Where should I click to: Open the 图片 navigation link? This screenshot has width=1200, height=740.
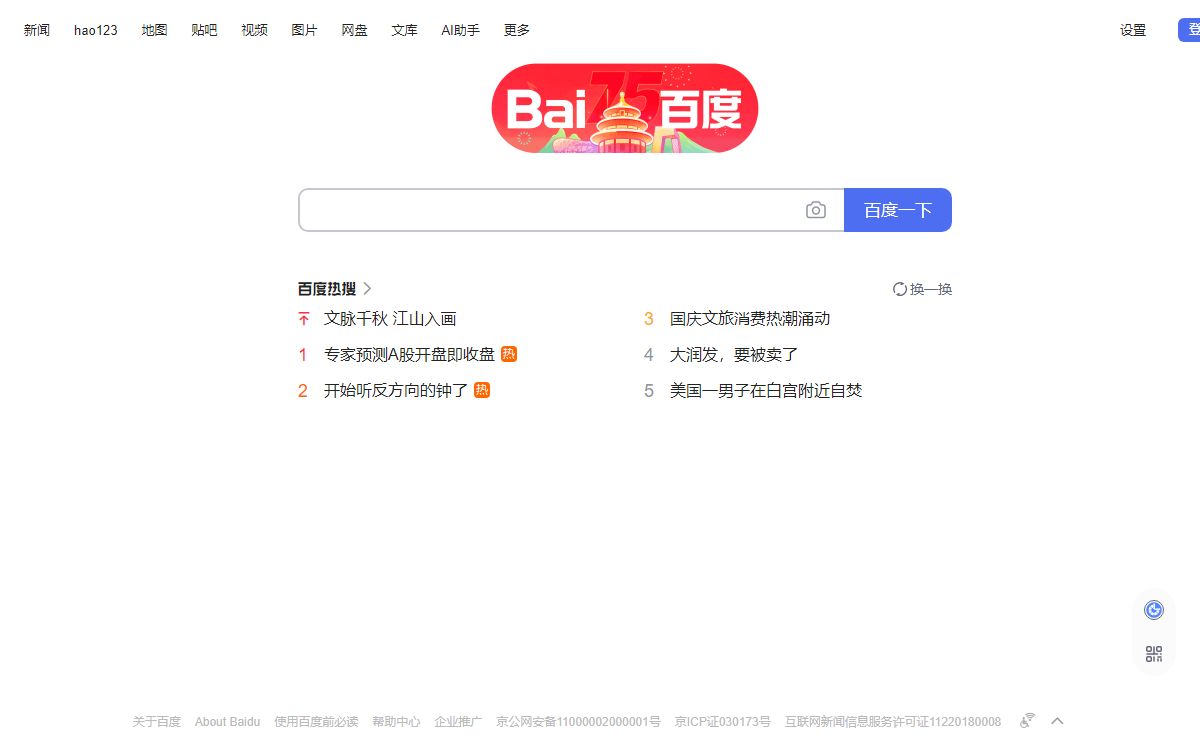point(304,30)
